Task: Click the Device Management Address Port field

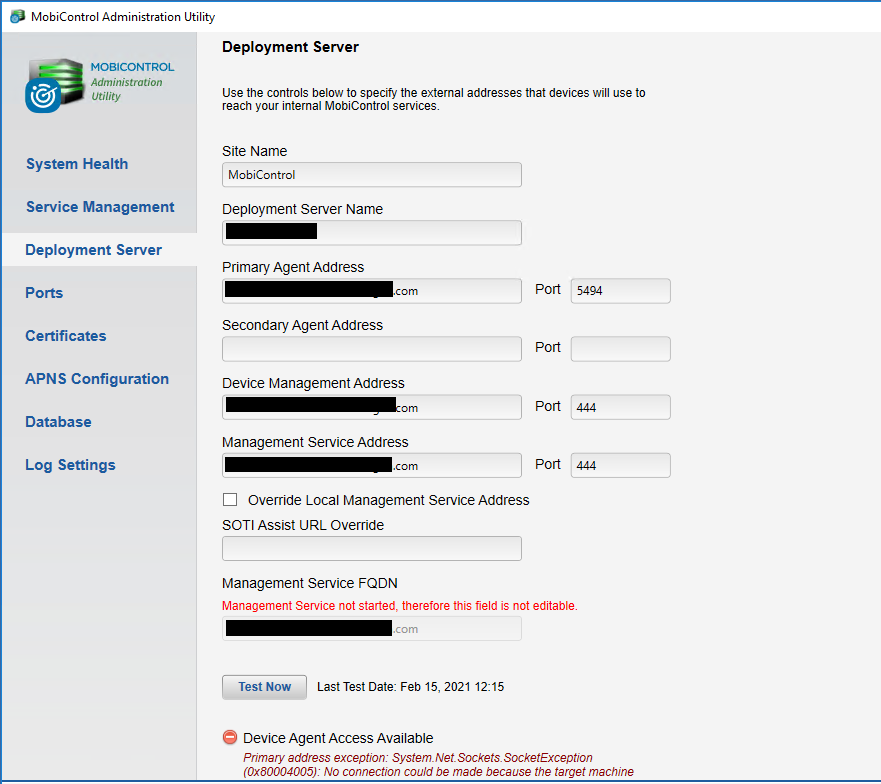Action: point(619,407)
